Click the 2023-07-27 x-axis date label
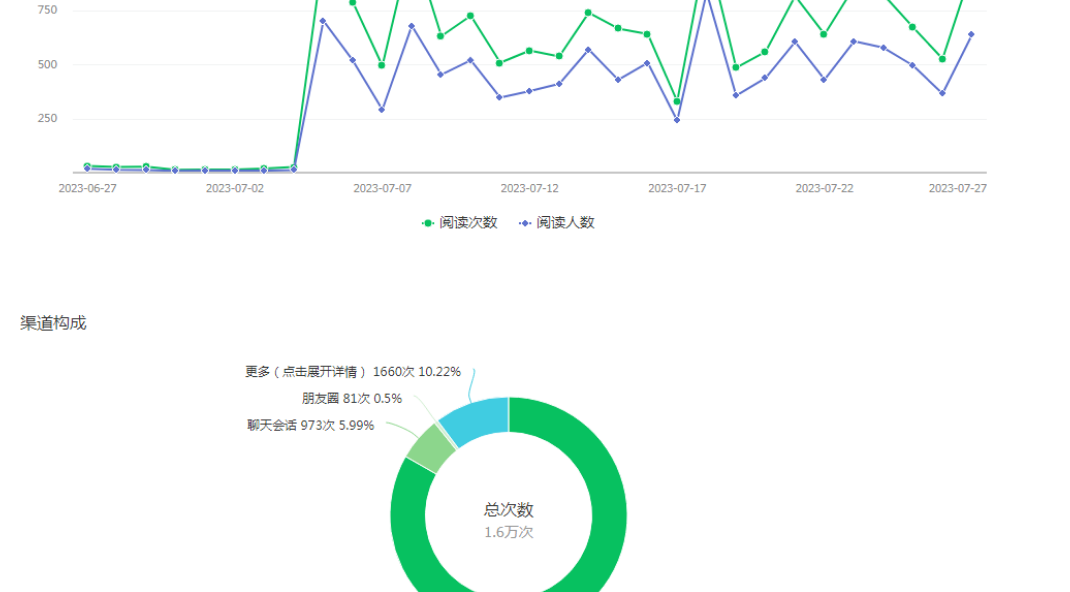The width and height of the screenshot is (1070, 592). [x=957, y=188]
